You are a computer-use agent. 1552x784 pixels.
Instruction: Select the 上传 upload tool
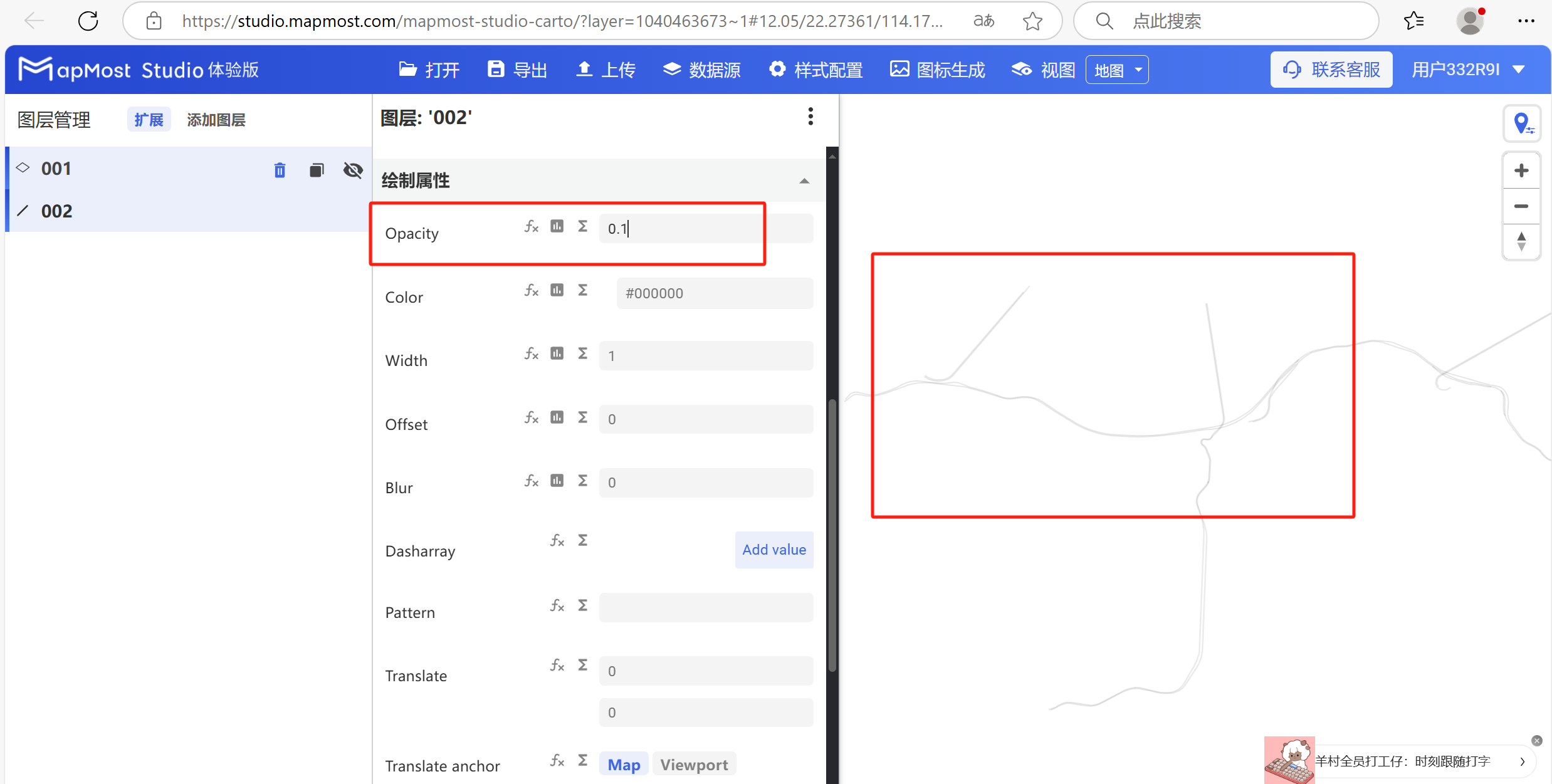click(604, 70)
